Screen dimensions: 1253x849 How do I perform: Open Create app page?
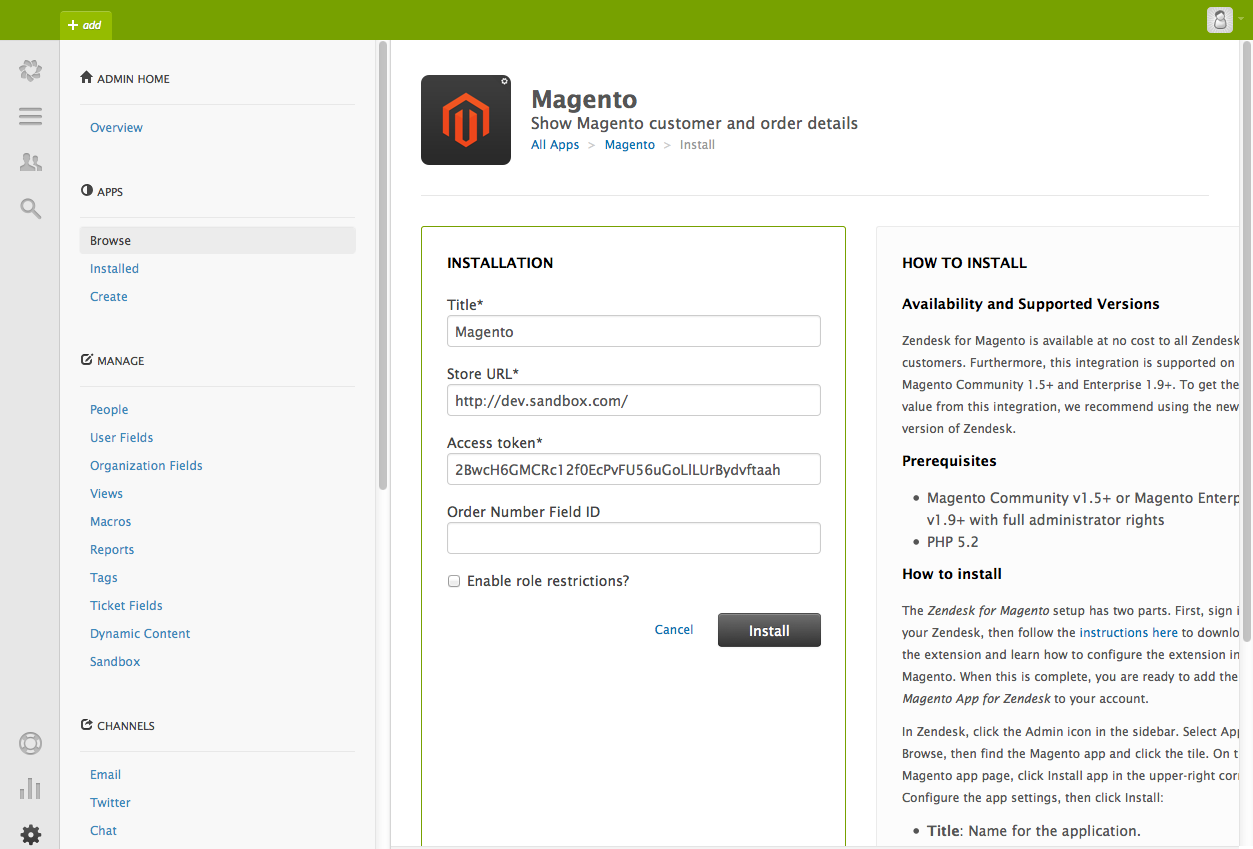pyautogui.click(x=109, y=297)
